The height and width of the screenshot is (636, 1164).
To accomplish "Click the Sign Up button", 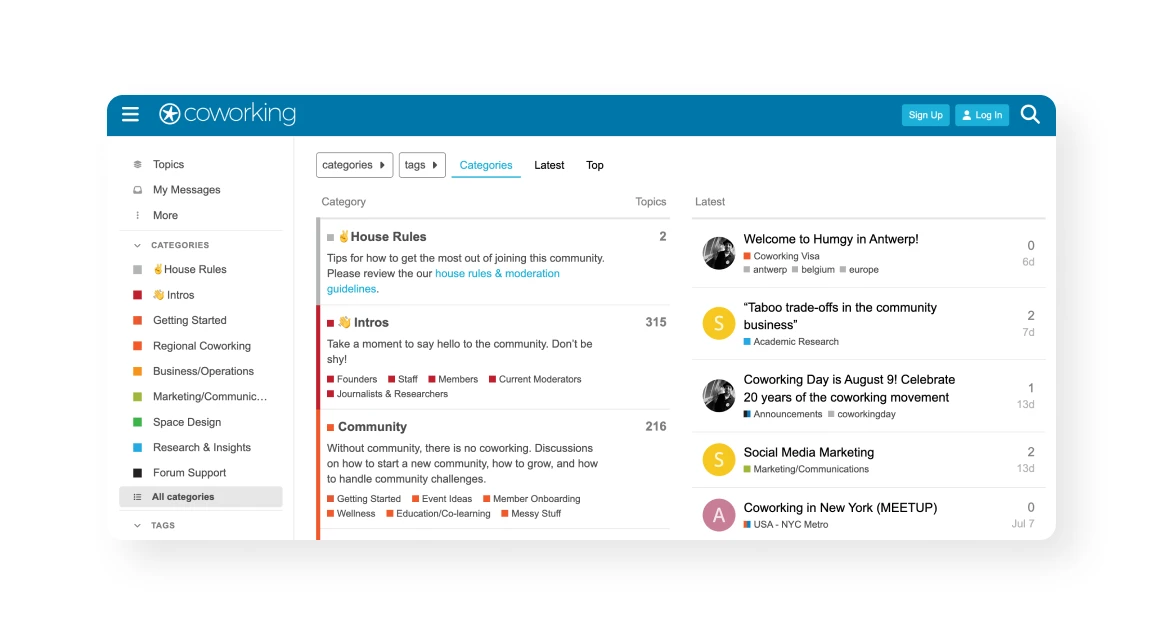I will click(925, 115).
